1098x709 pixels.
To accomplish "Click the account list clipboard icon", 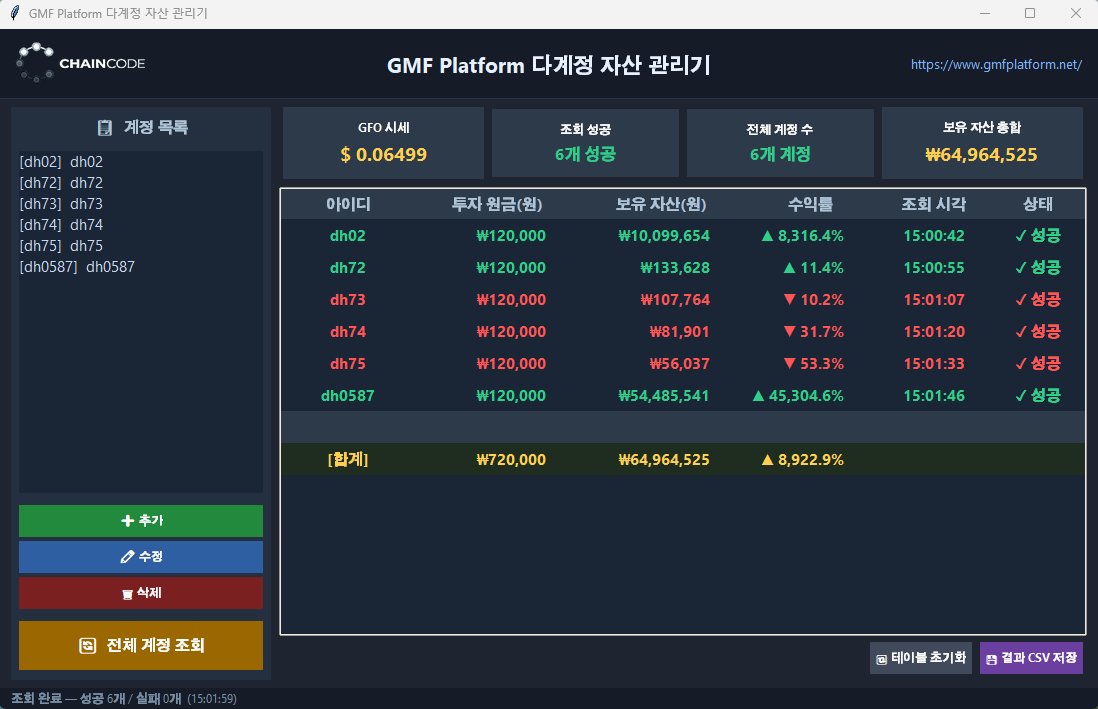I will 105,128.
